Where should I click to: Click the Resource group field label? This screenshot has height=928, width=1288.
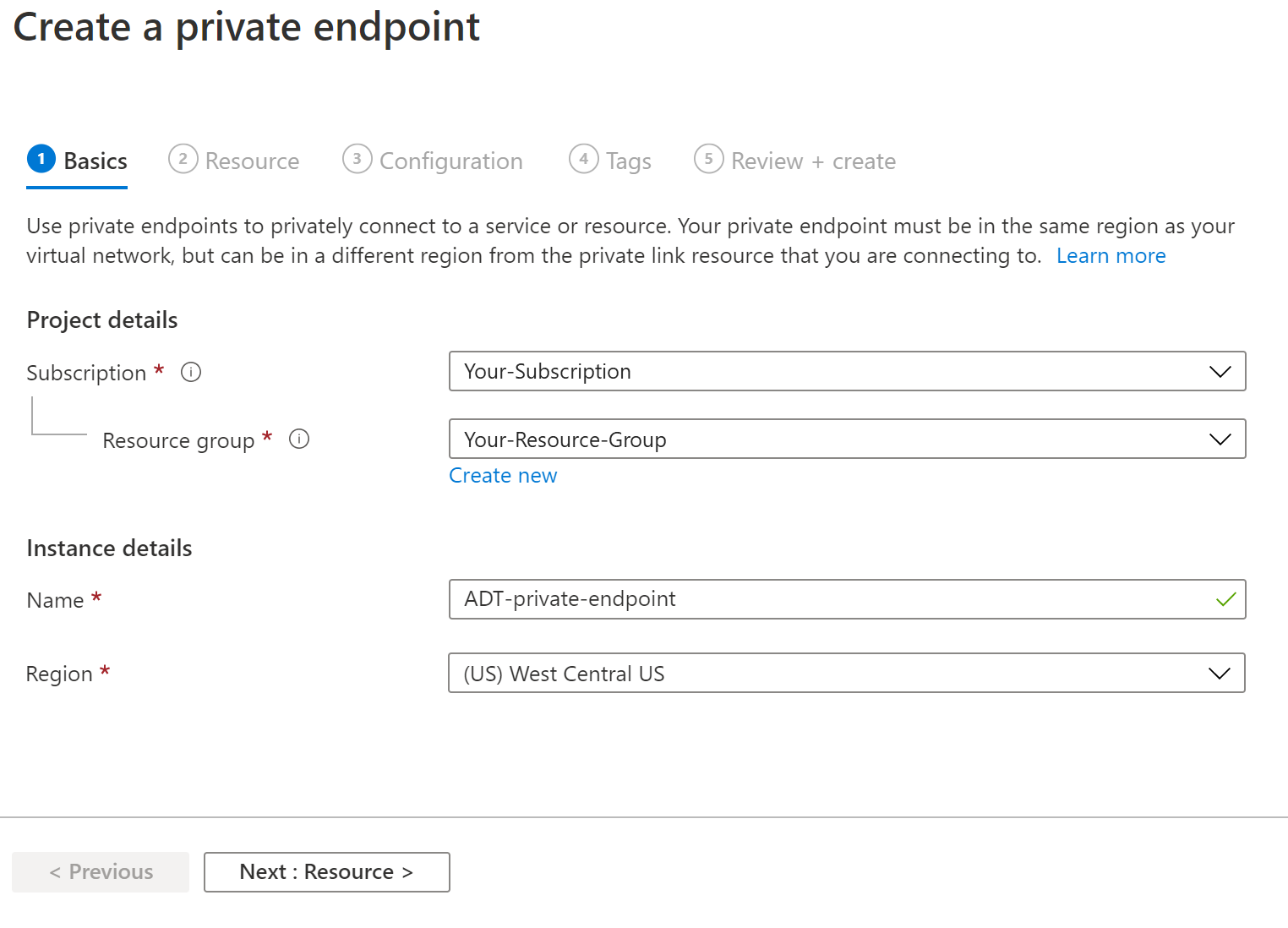click(178, 440)
